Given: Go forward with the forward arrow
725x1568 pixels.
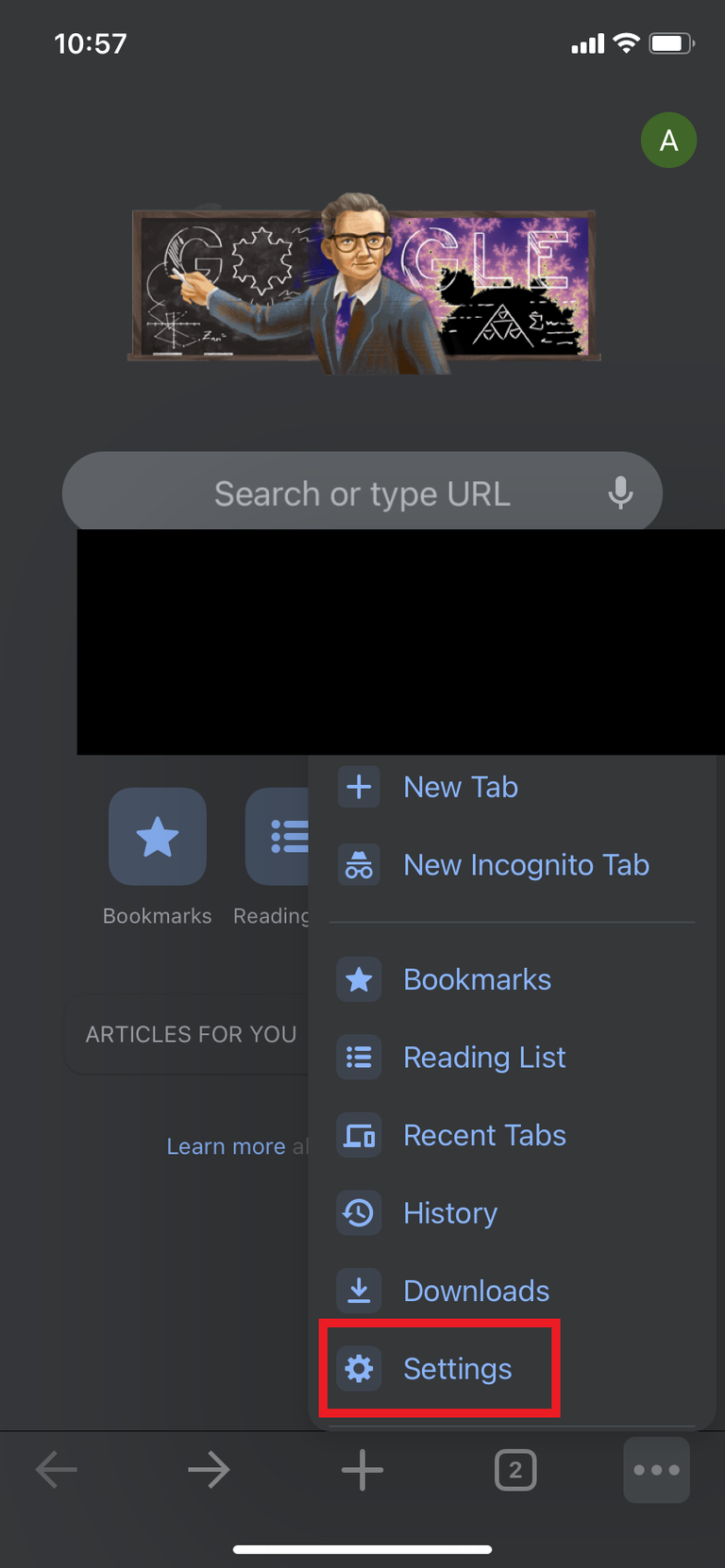Looking at the screenshot, I should (x=209, y=1469).
